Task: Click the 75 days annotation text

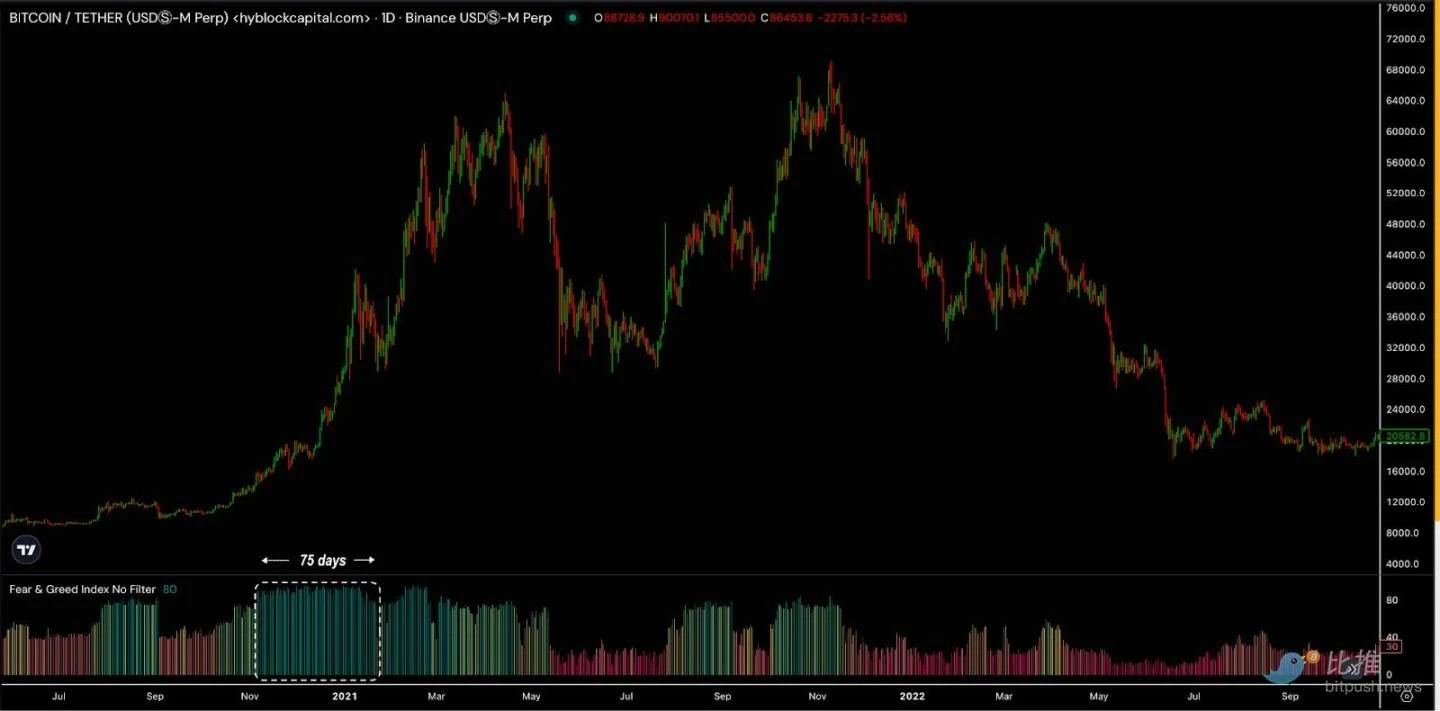Action: (322, 560)
